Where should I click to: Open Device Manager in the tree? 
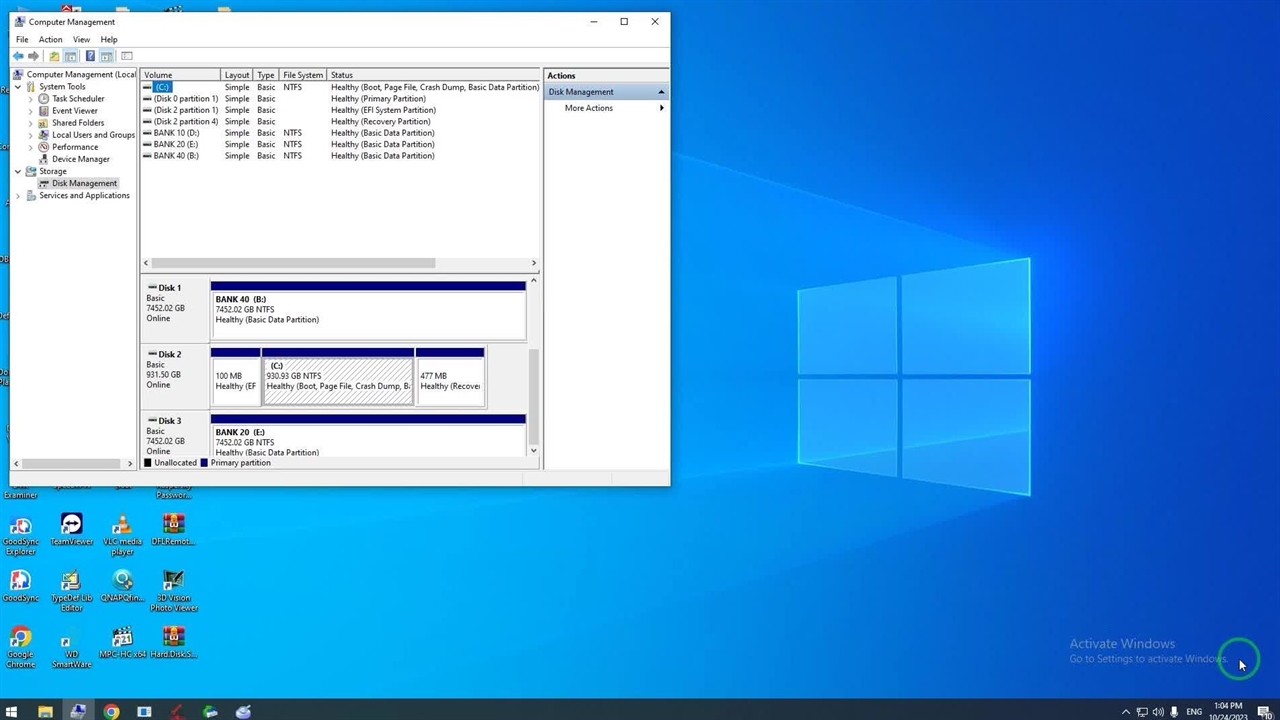point(80,159)
